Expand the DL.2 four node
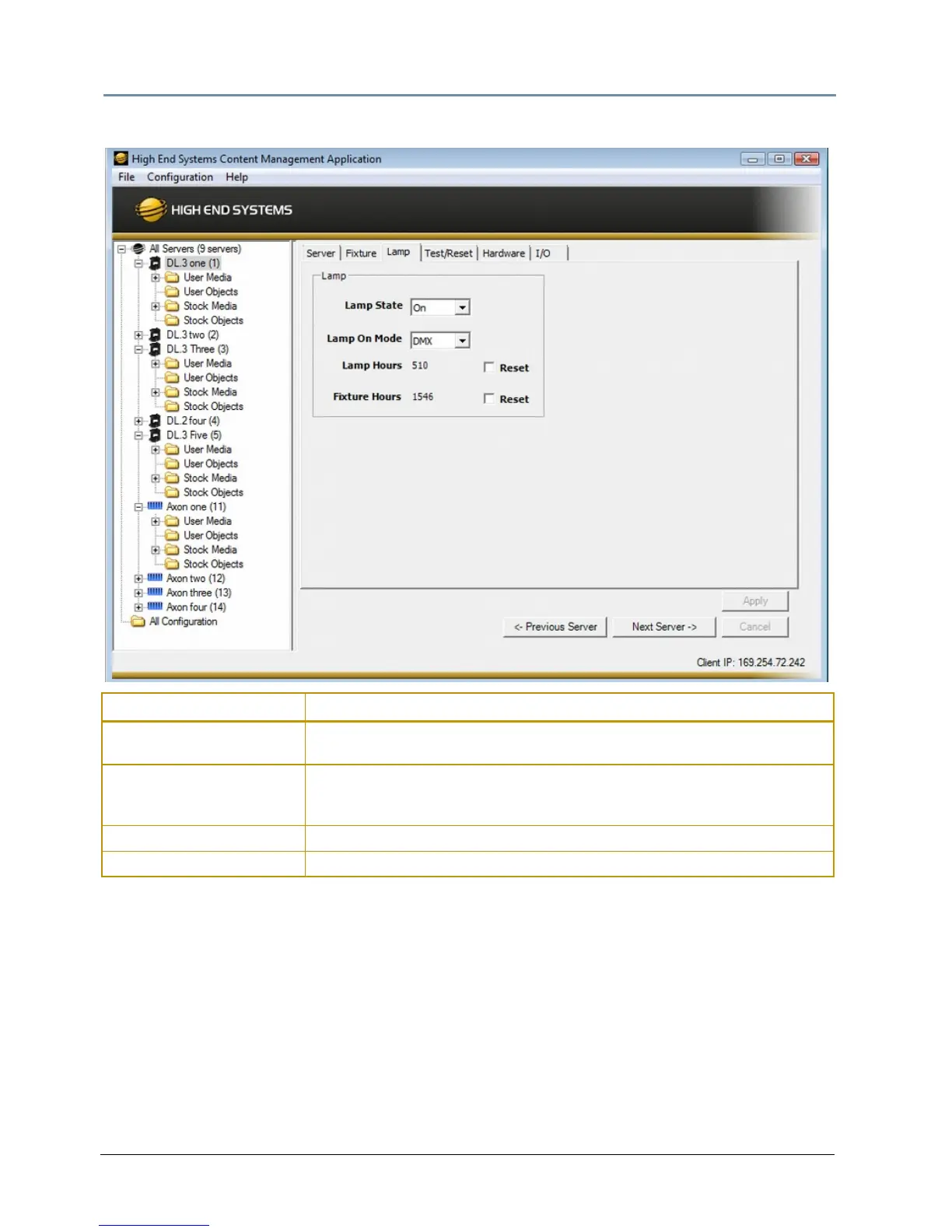 pos(138,422)
